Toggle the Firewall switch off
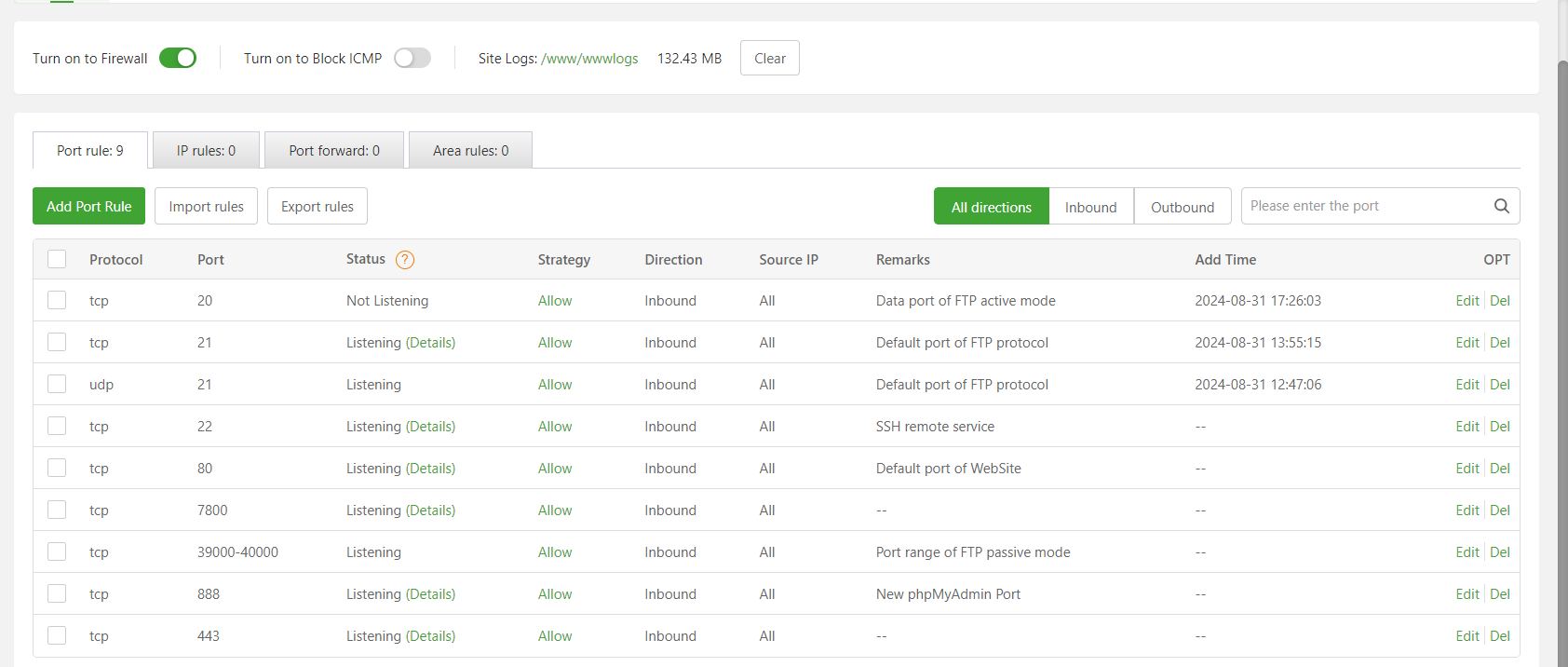 coord(178,58)
